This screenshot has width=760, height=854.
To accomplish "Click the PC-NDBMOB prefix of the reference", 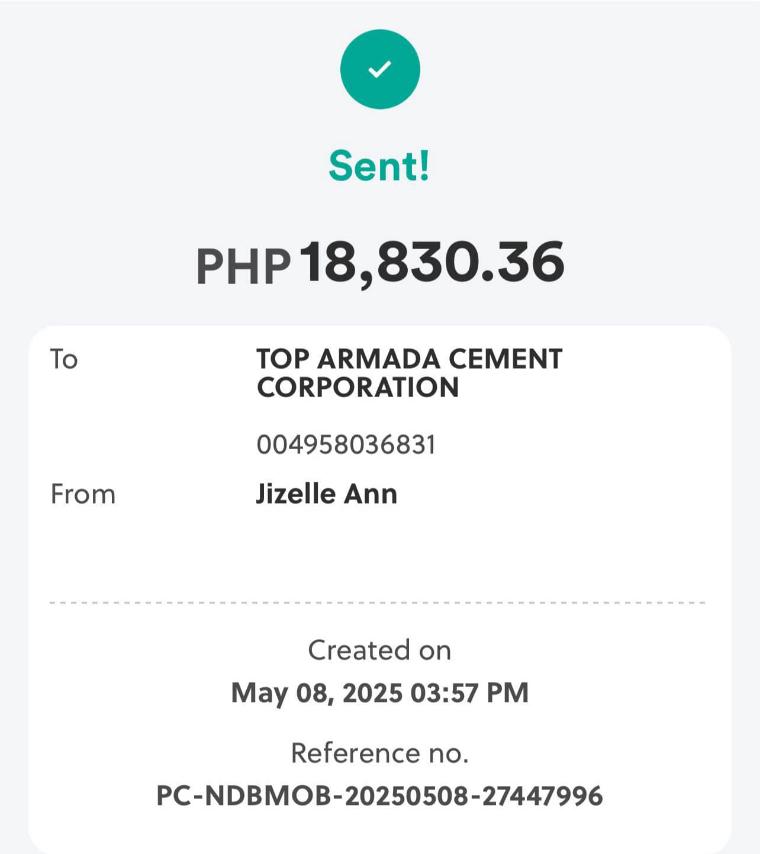I will 229,796.
